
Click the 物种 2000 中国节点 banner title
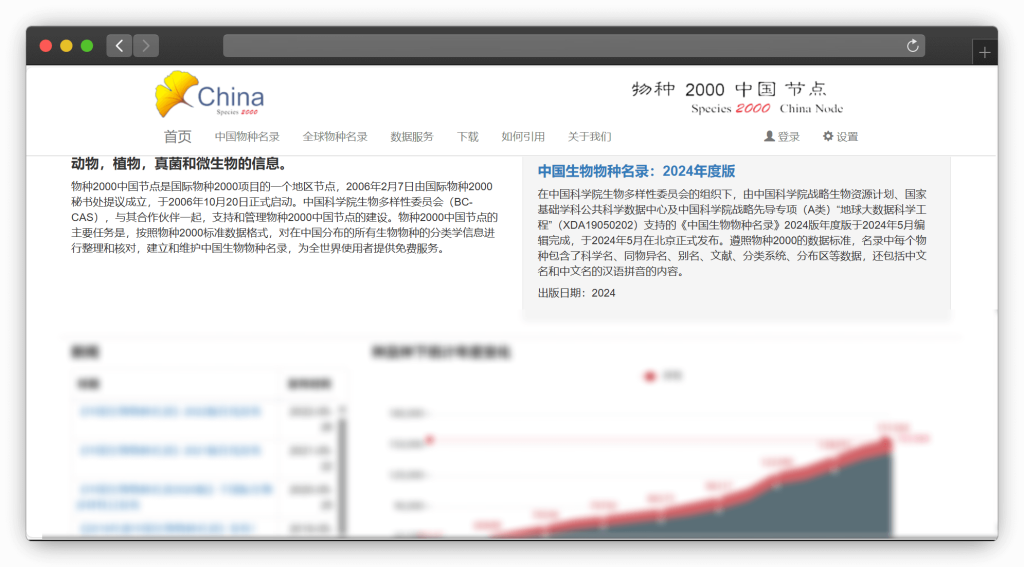[x=729, y=89]
